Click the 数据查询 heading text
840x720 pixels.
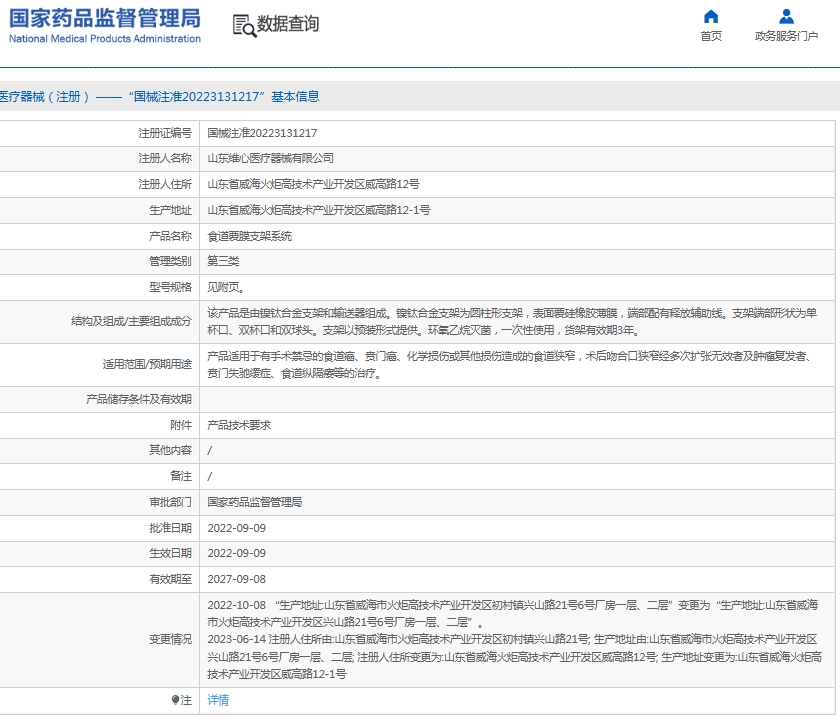288,24
